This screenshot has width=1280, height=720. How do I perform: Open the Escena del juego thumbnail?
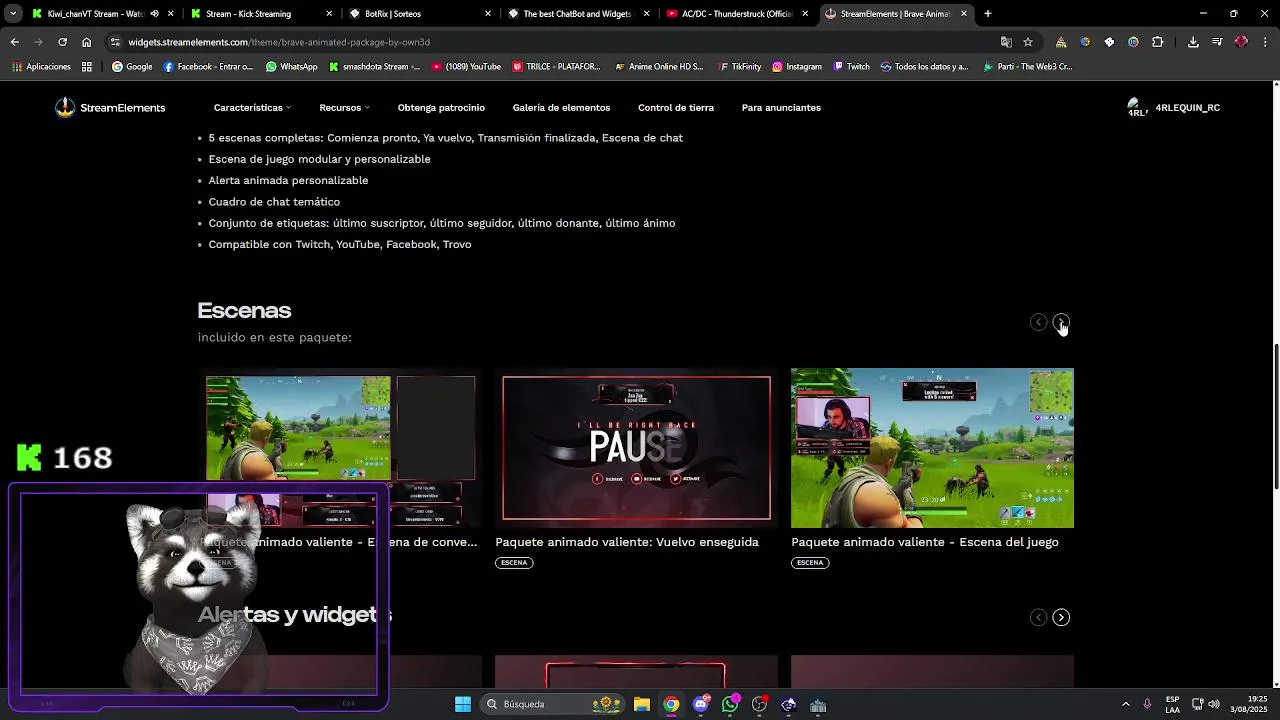932,448
